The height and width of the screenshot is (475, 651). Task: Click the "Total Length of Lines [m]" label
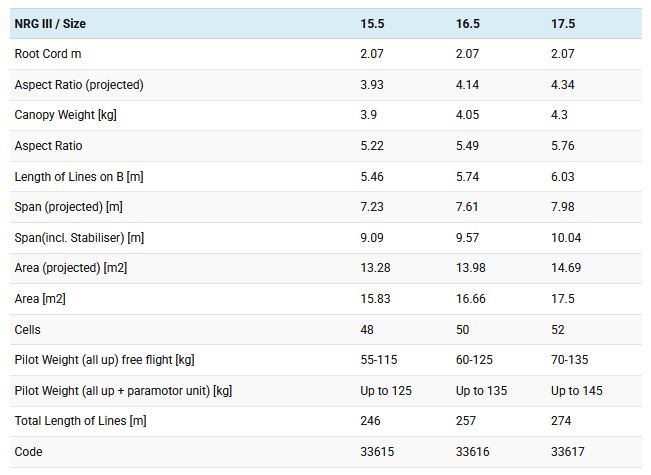coord(80,421)
